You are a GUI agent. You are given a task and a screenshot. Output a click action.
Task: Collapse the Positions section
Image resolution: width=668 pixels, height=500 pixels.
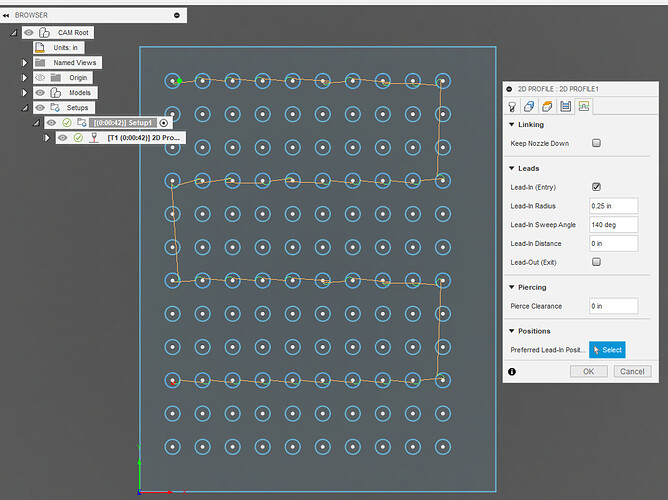[512, 331]
